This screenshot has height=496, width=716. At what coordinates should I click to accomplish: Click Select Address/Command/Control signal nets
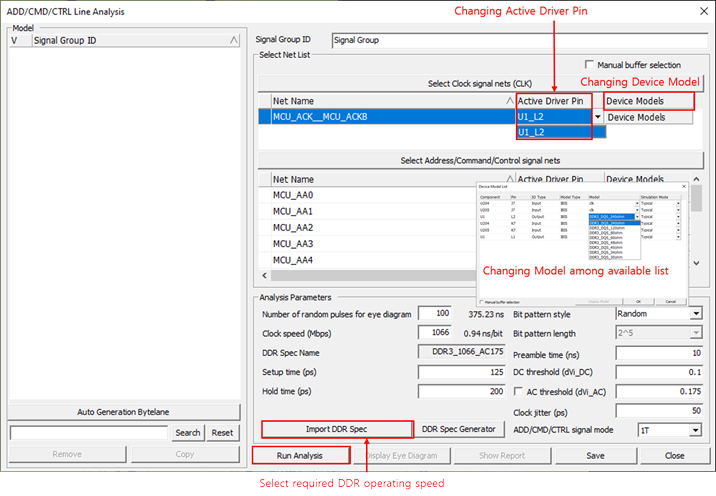coord(480,160)
